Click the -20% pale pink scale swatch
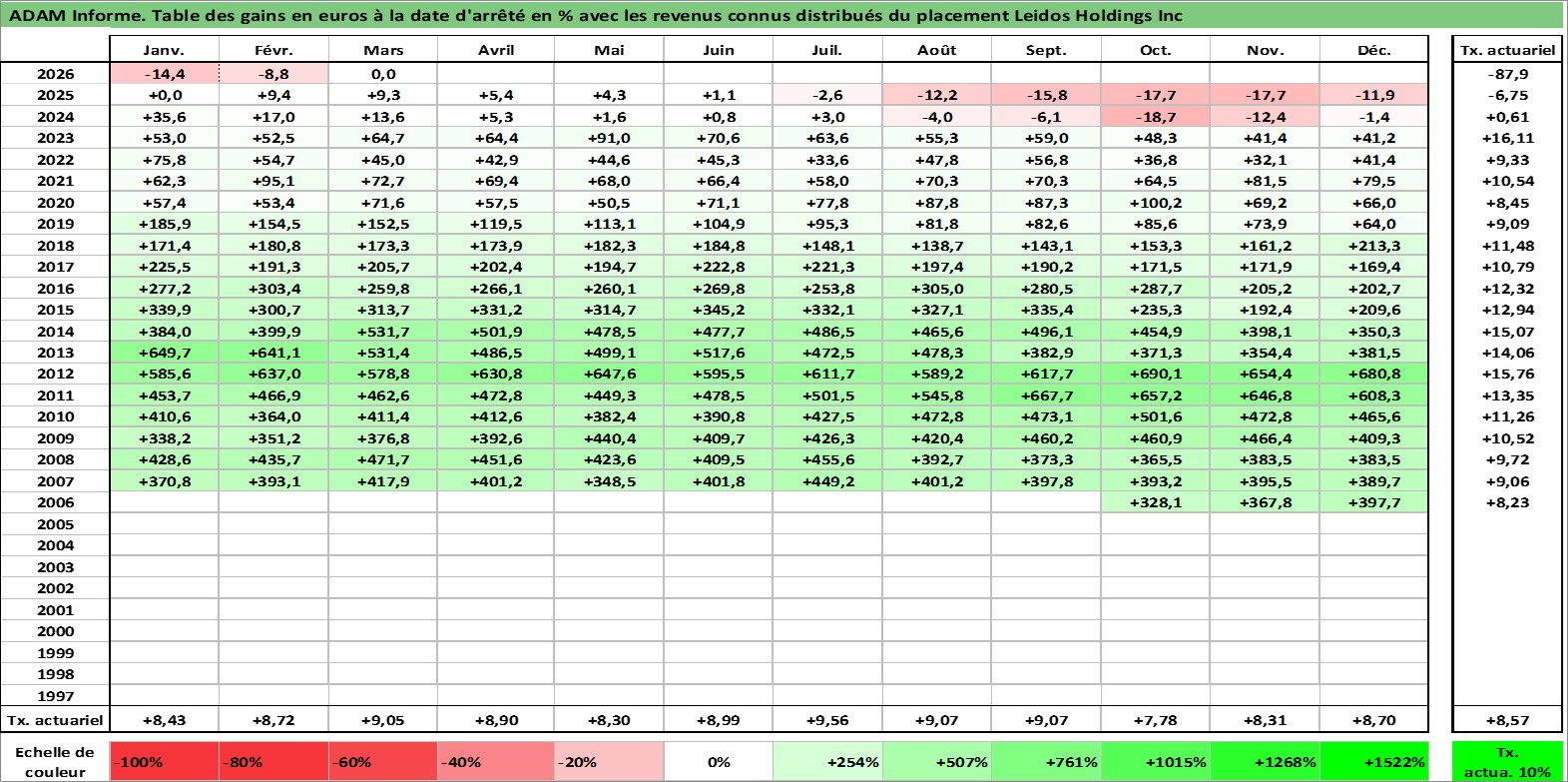1568x782 pixels. (x=608, y=761)
